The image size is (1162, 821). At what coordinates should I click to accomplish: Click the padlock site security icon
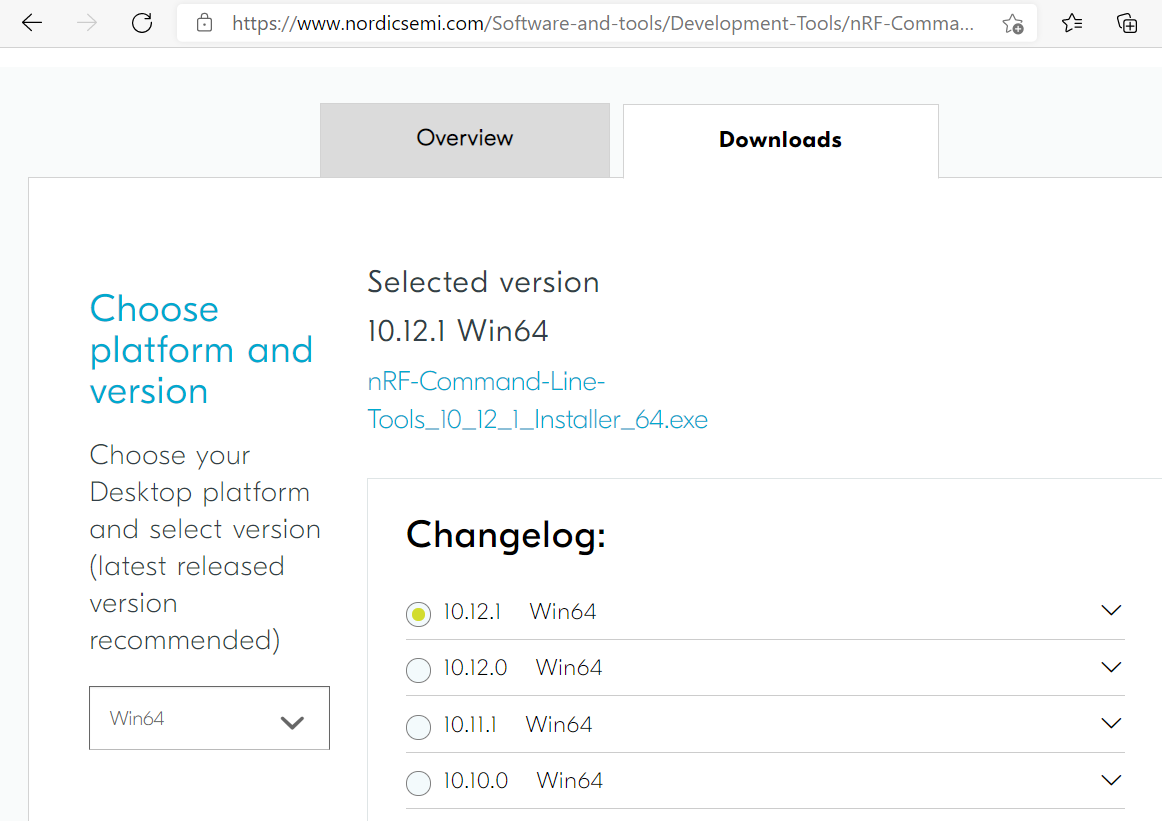205,23
